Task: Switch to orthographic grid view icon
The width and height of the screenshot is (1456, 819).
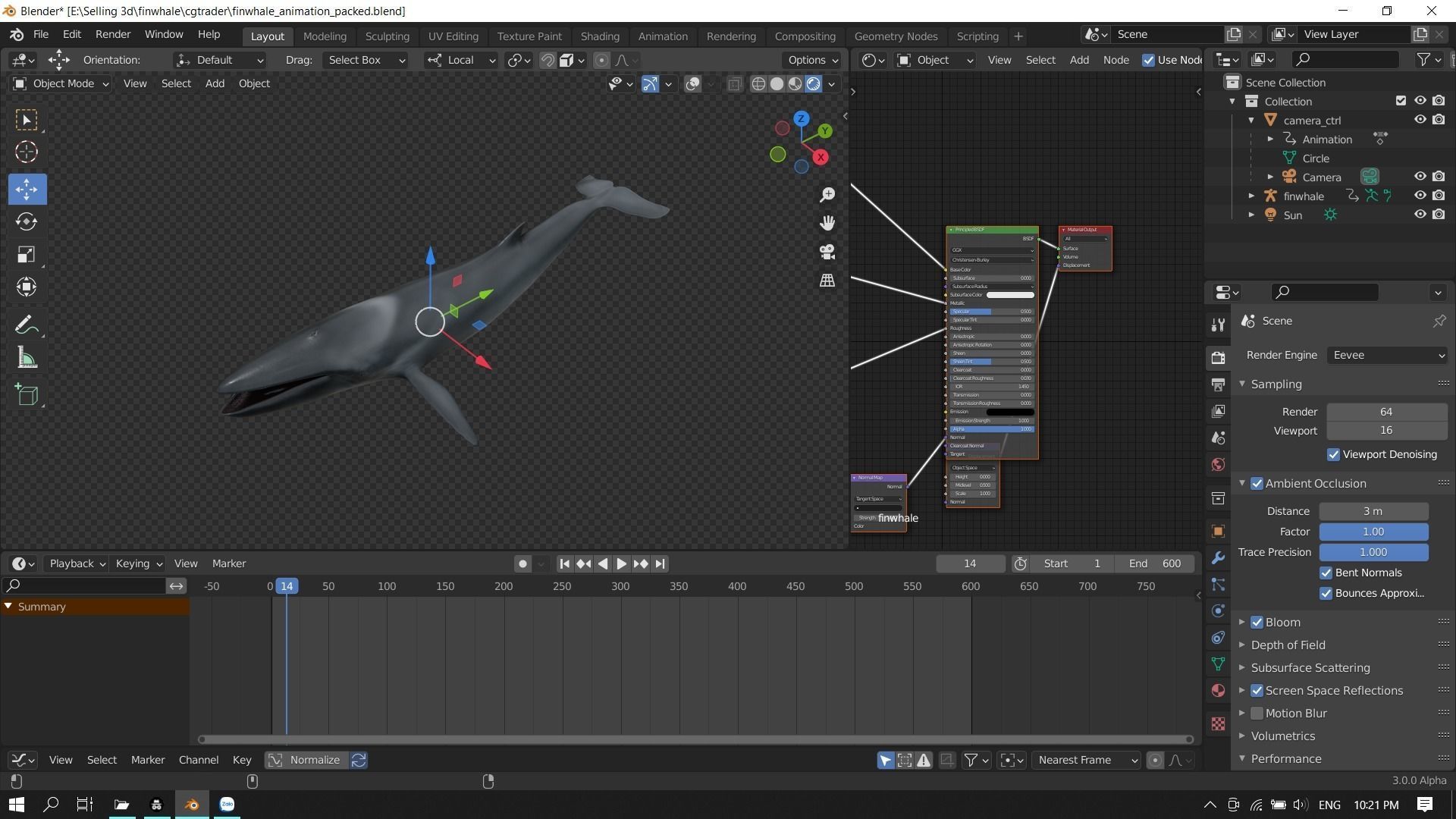Action: coord(827,281)
